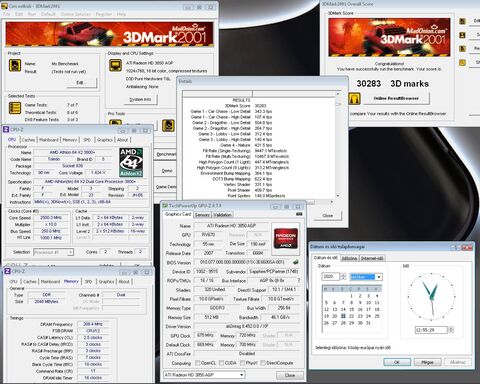Toggle the CUDA checkbox
The width and height of the screenshot is (480, 384).
click(x=222, y=363)
